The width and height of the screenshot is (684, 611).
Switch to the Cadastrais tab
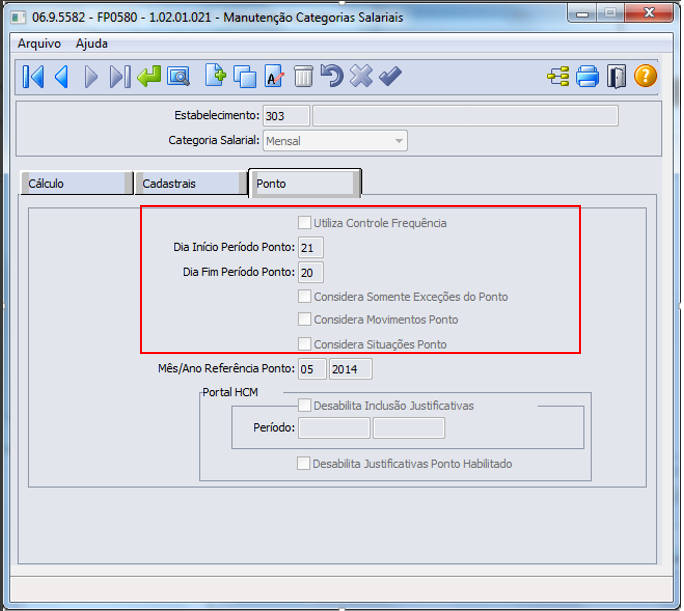click(191, 183)
